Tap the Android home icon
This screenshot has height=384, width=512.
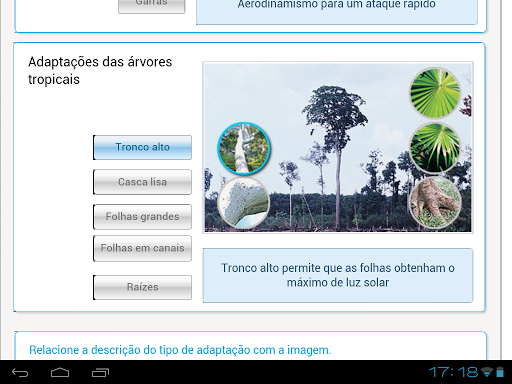[x=60, y=373]
